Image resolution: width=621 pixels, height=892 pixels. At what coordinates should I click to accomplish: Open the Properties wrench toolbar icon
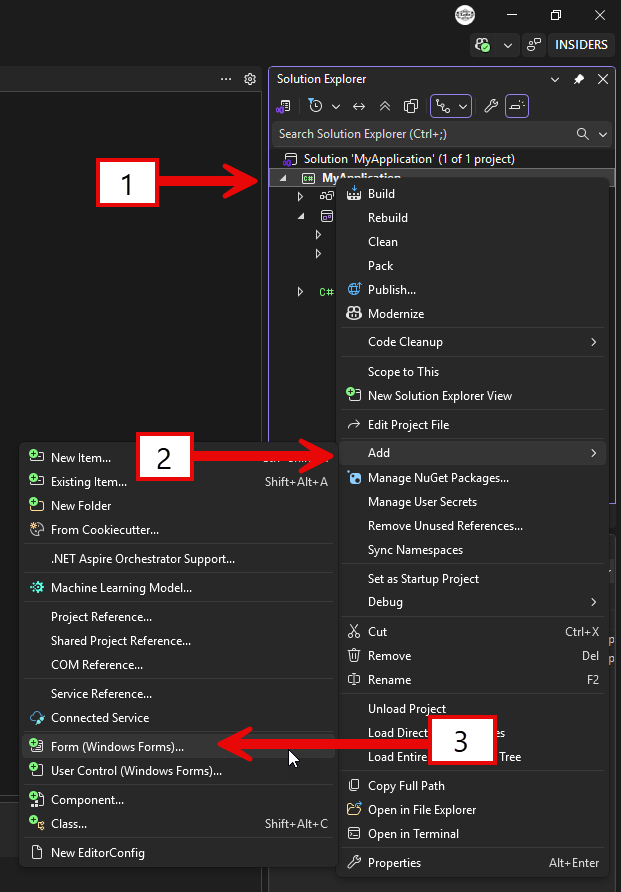click(491, 106)
